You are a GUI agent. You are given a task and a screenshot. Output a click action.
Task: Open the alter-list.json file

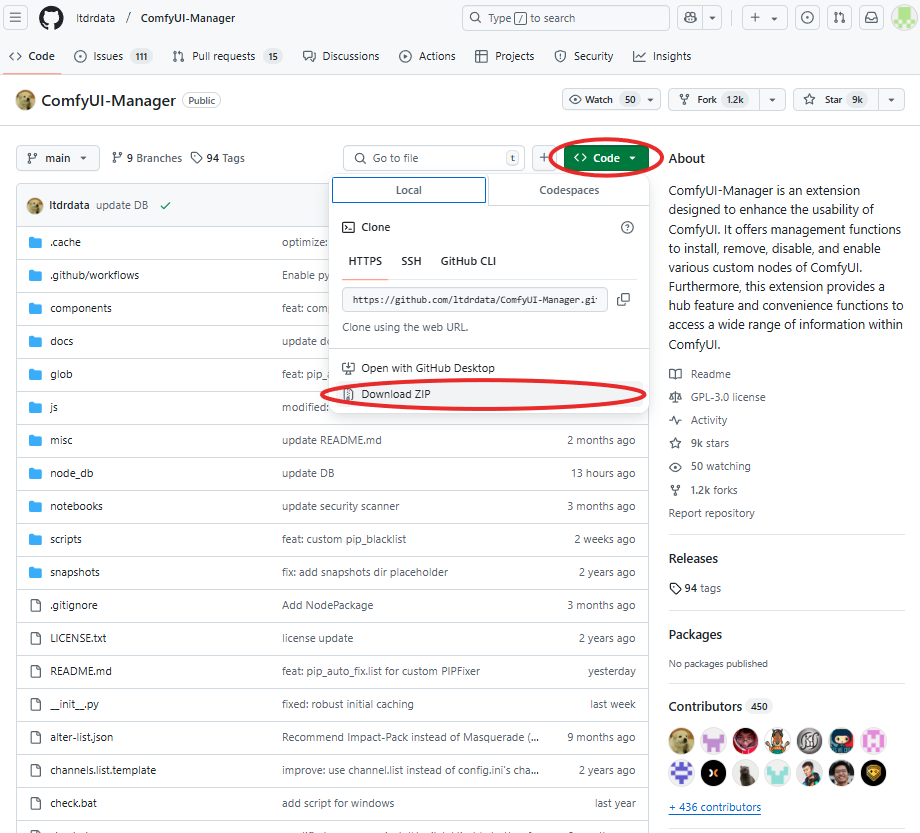[x=82, y=737]
